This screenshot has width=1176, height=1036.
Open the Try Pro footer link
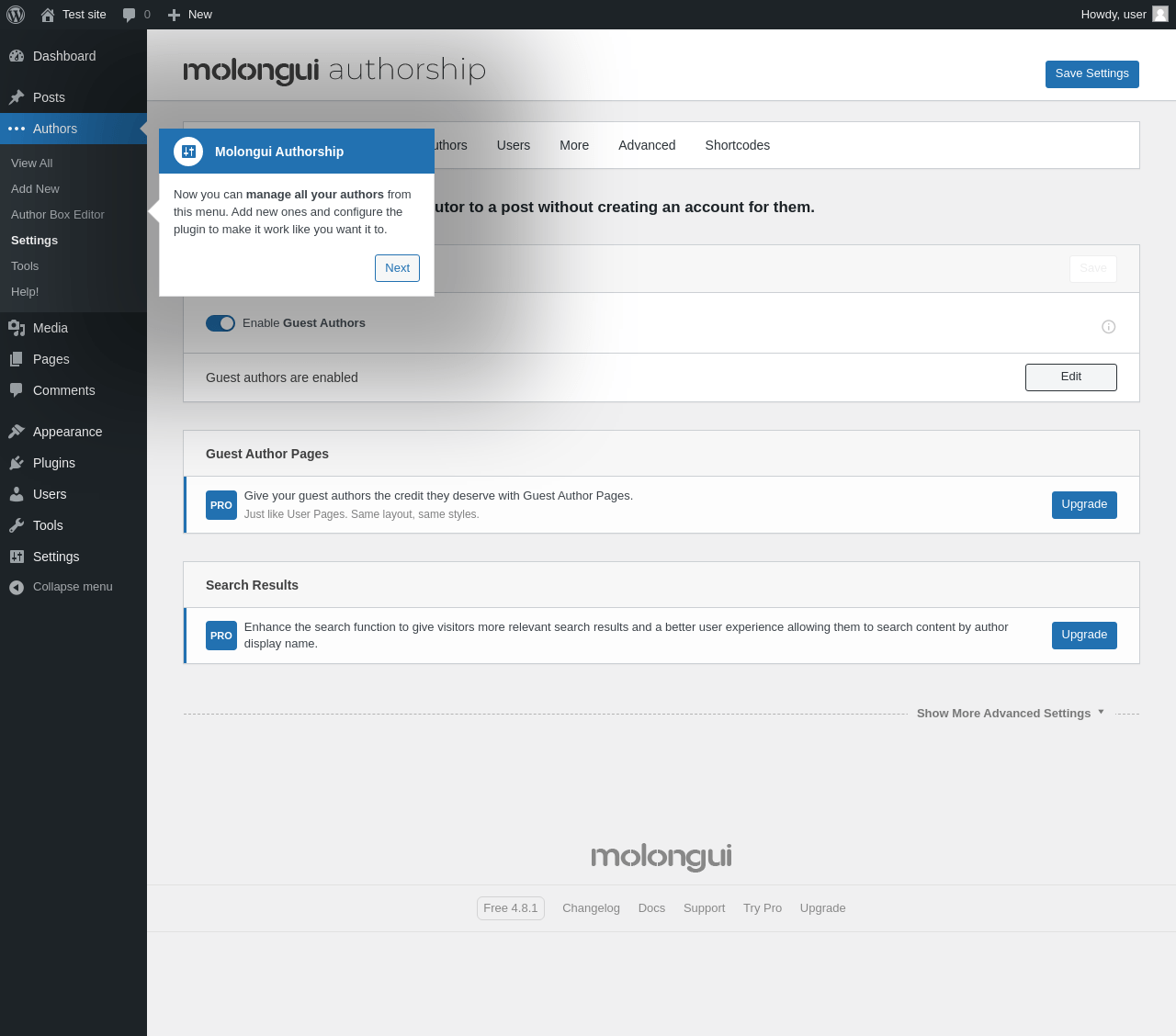click(763, 908)
